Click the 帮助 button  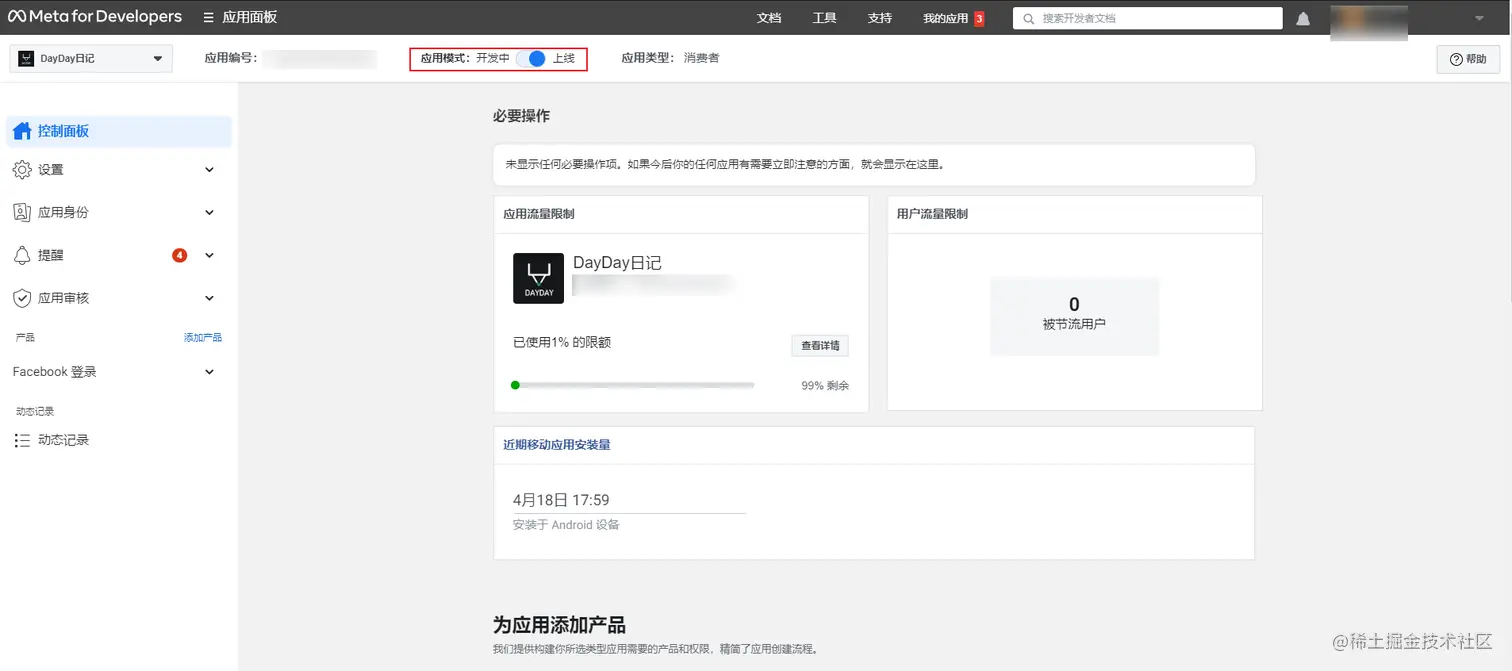click(1468, 59)
